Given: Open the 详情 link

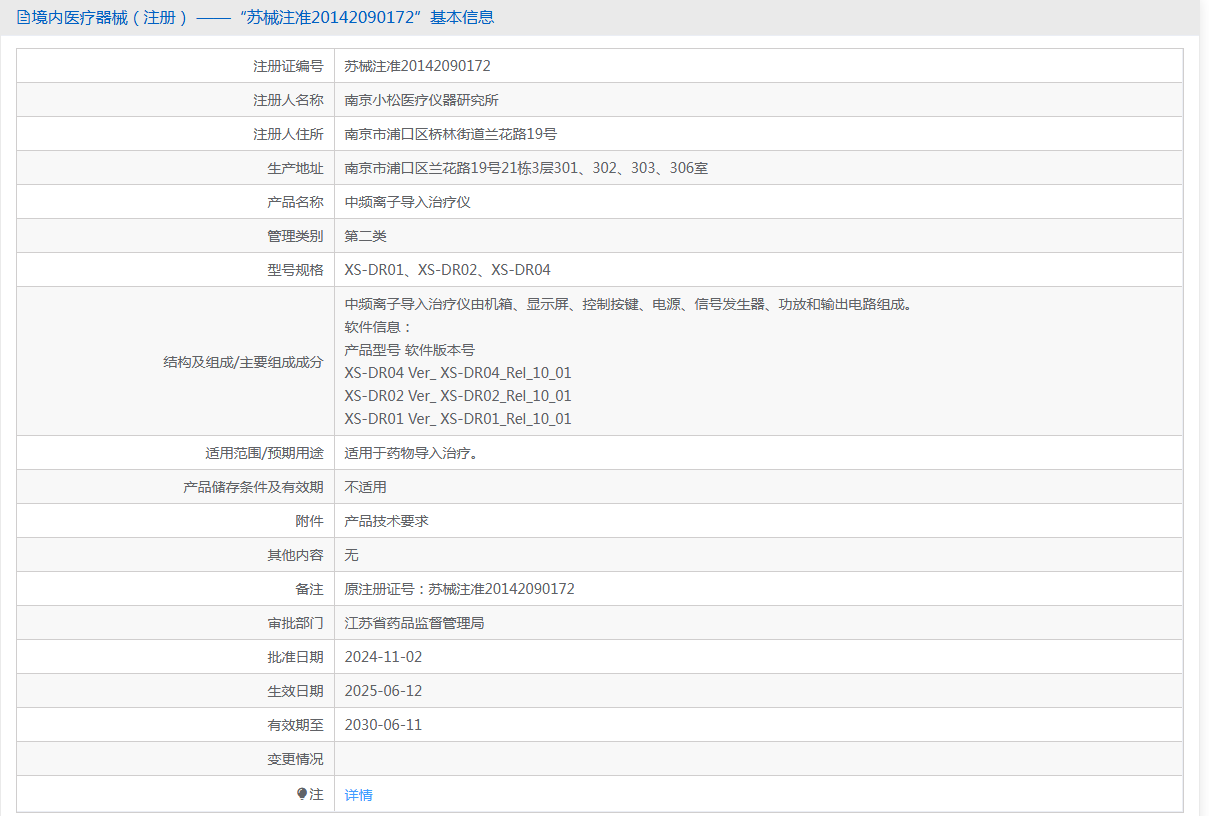Looking at the screenshot, I should pos(358,795).
